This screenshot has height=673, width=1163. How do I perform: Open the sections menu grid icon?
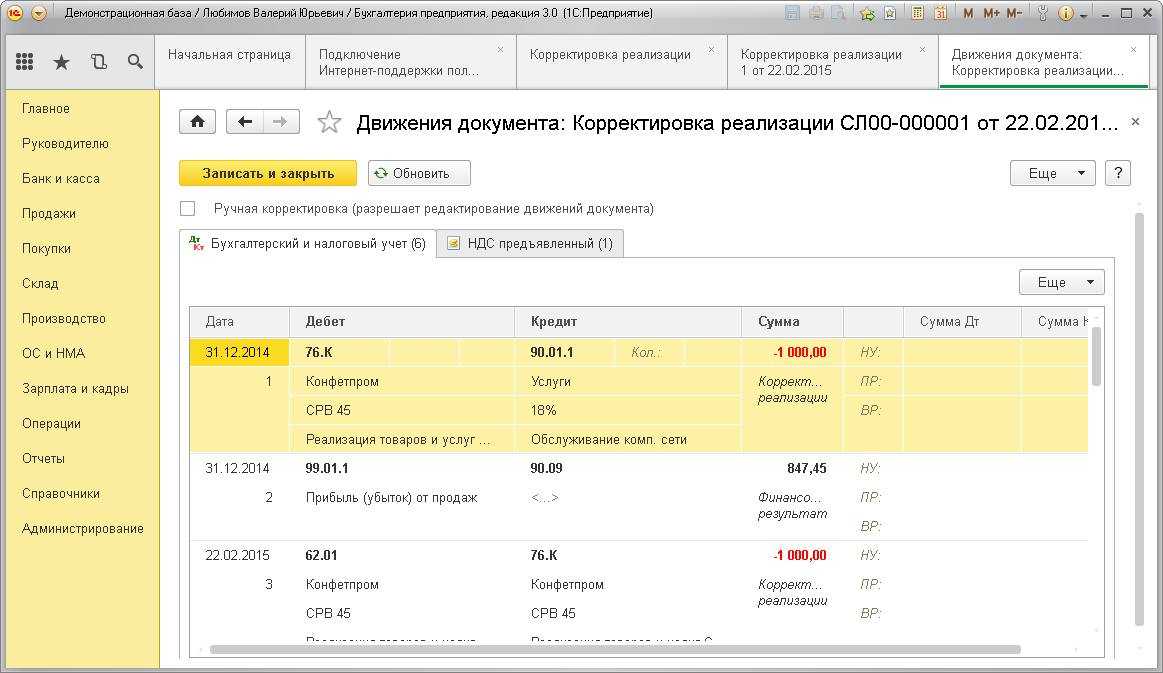click(25, 62)
